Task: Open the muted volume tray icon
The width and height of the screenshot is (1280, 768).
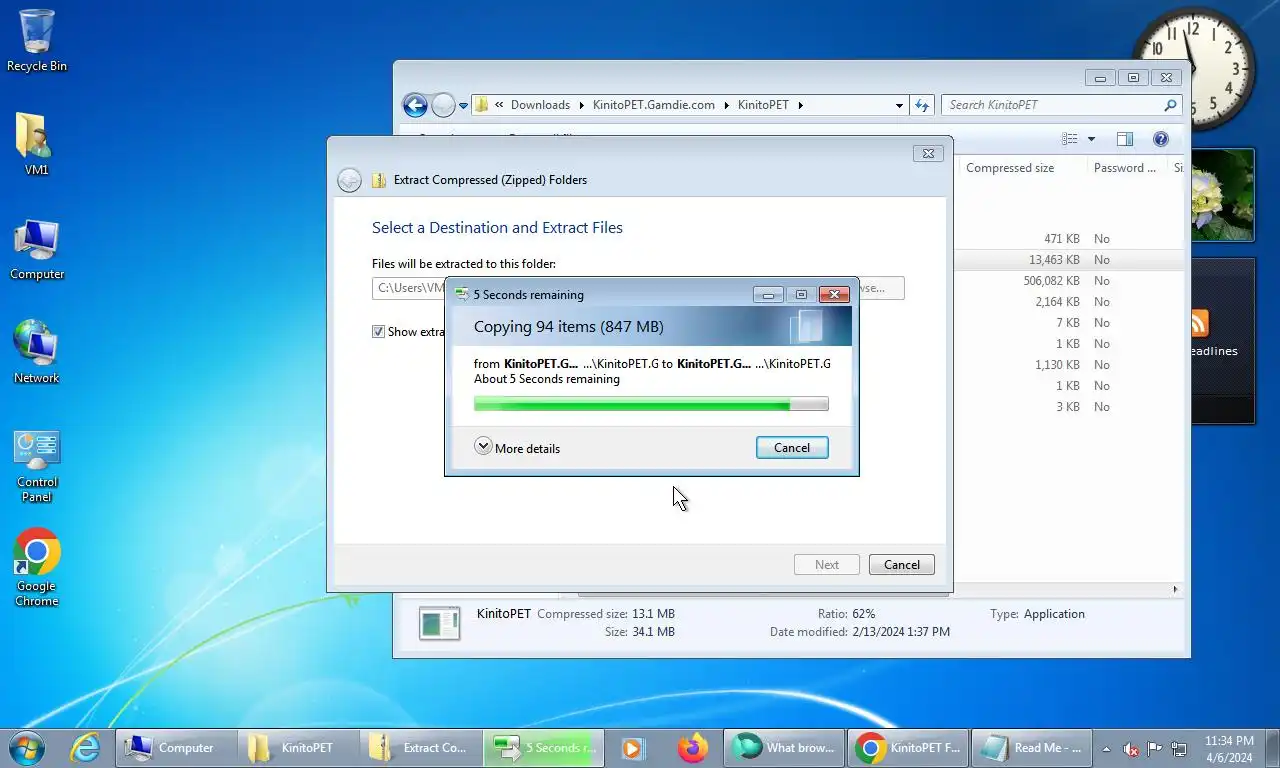Action: [x=1131, y=748]
